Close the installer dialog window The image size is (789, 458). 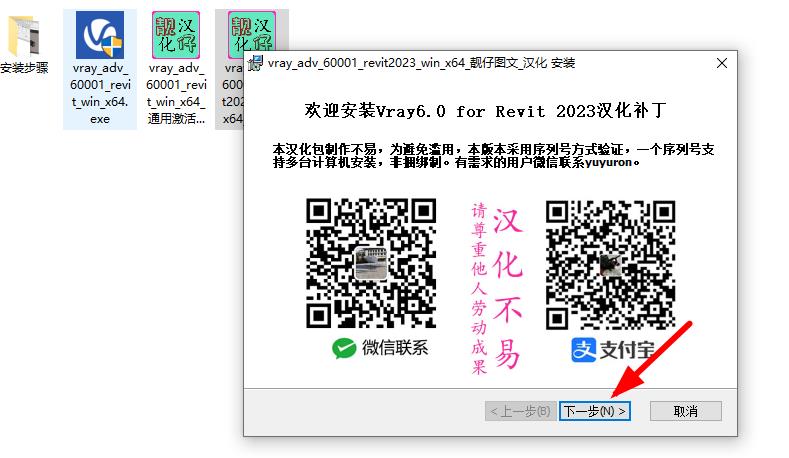tap(722, 63)
